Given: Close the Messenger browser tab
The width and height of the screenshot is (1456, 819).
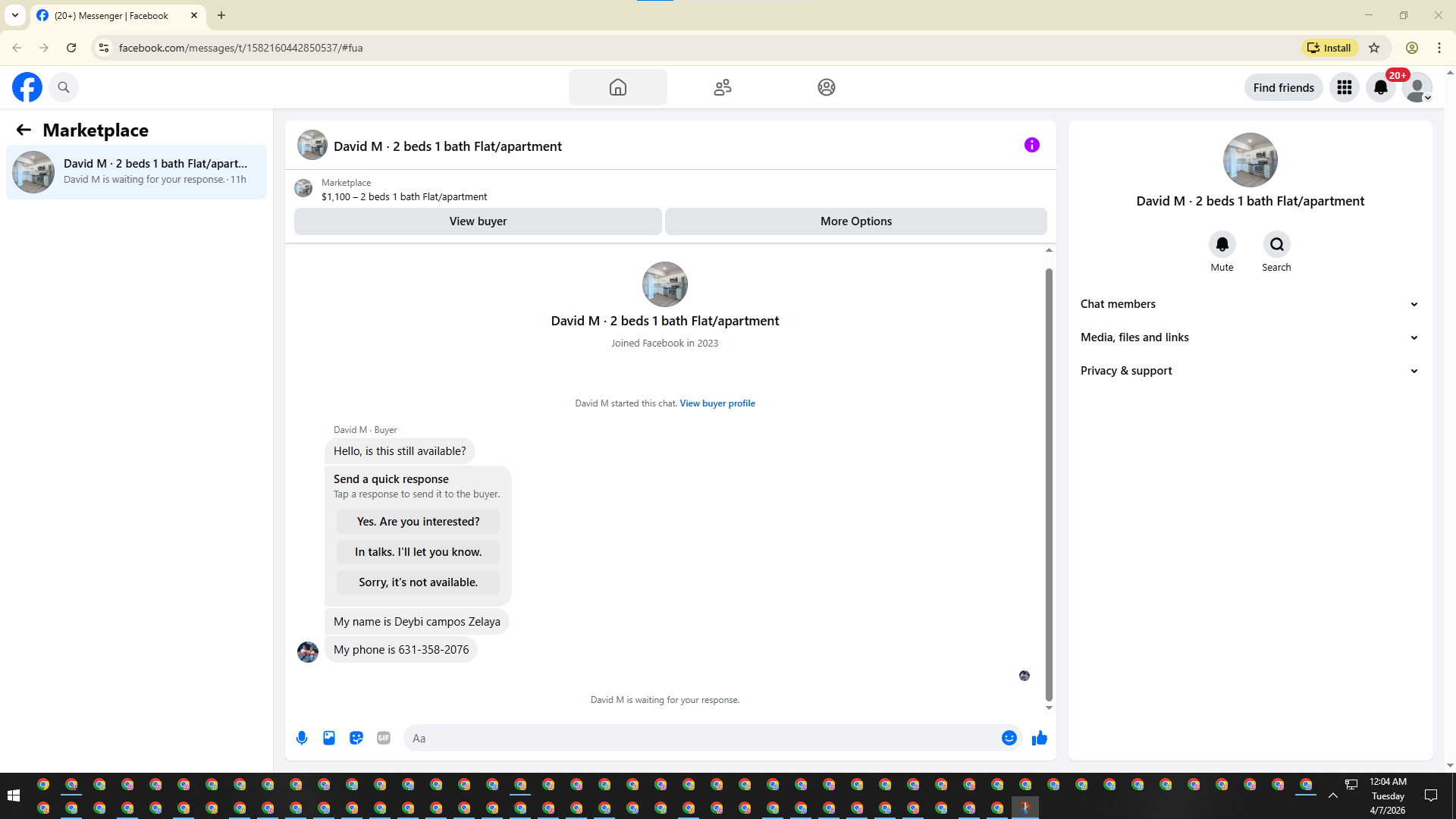Looking at the screenshot, I should point(194,15).
